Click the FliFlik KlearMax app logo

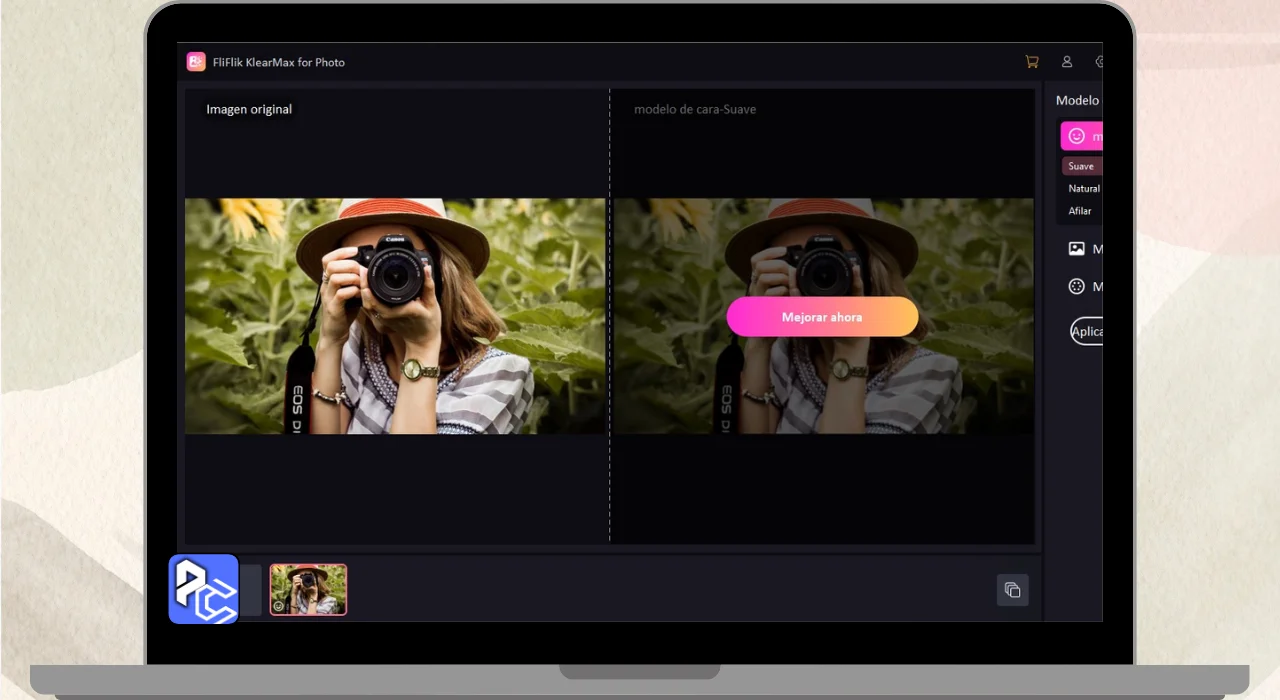tap(196, 62)
